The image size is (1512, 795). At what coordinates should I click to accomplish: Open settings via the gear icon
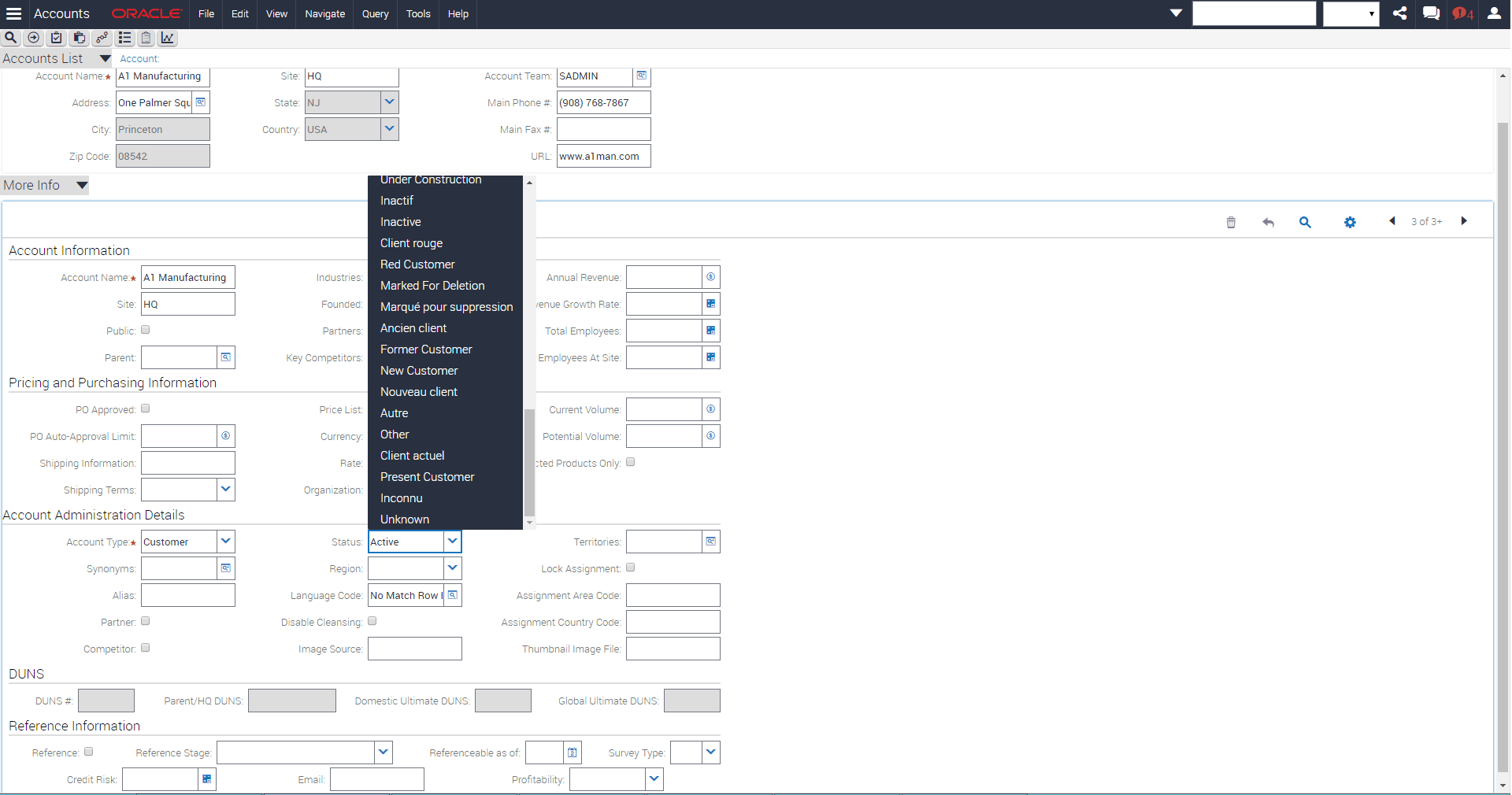pyautogui.click(x=1350, y=223)
